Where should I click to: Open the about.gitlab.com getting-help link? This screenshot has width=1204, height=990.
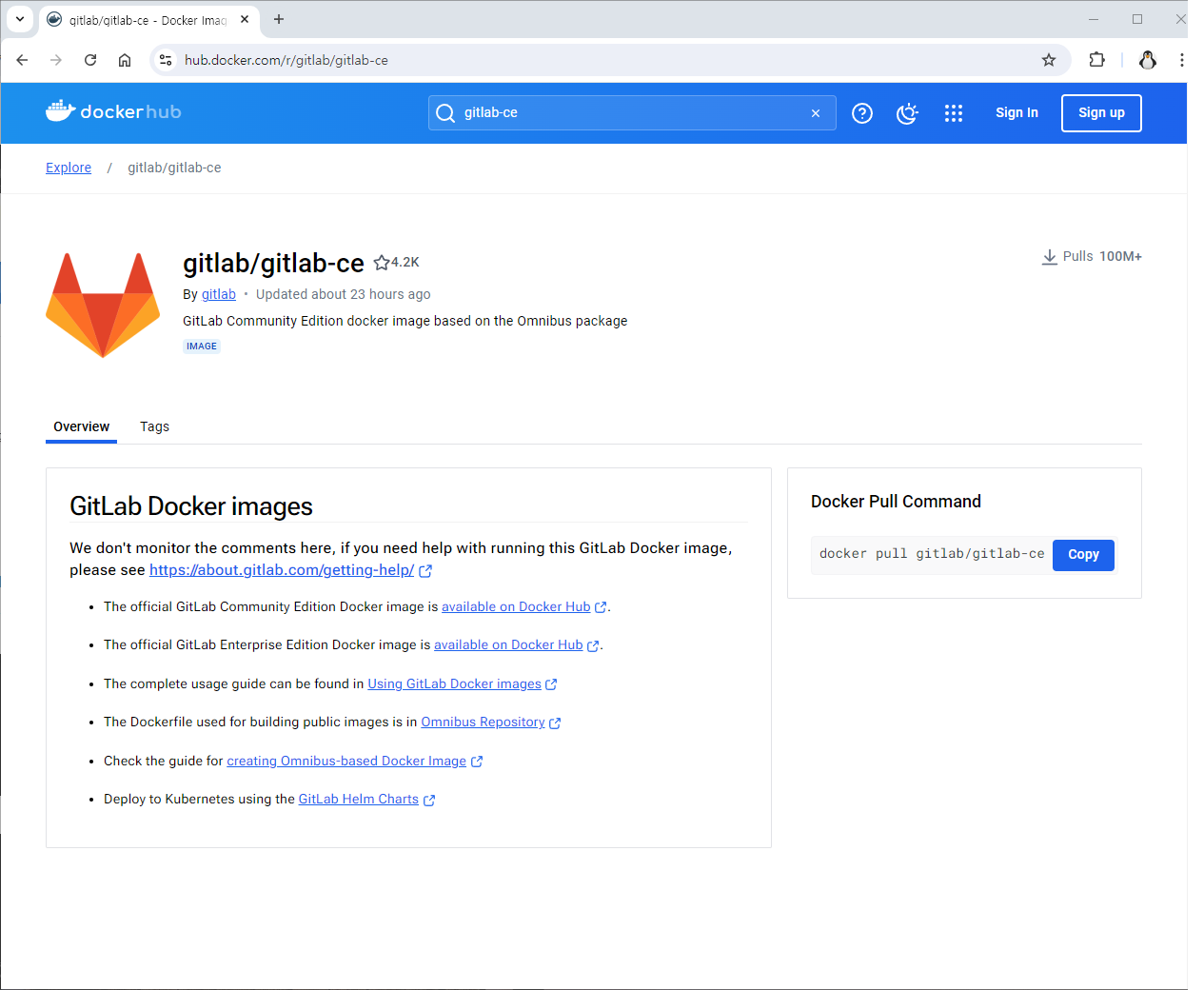click(x=282, y=570)
